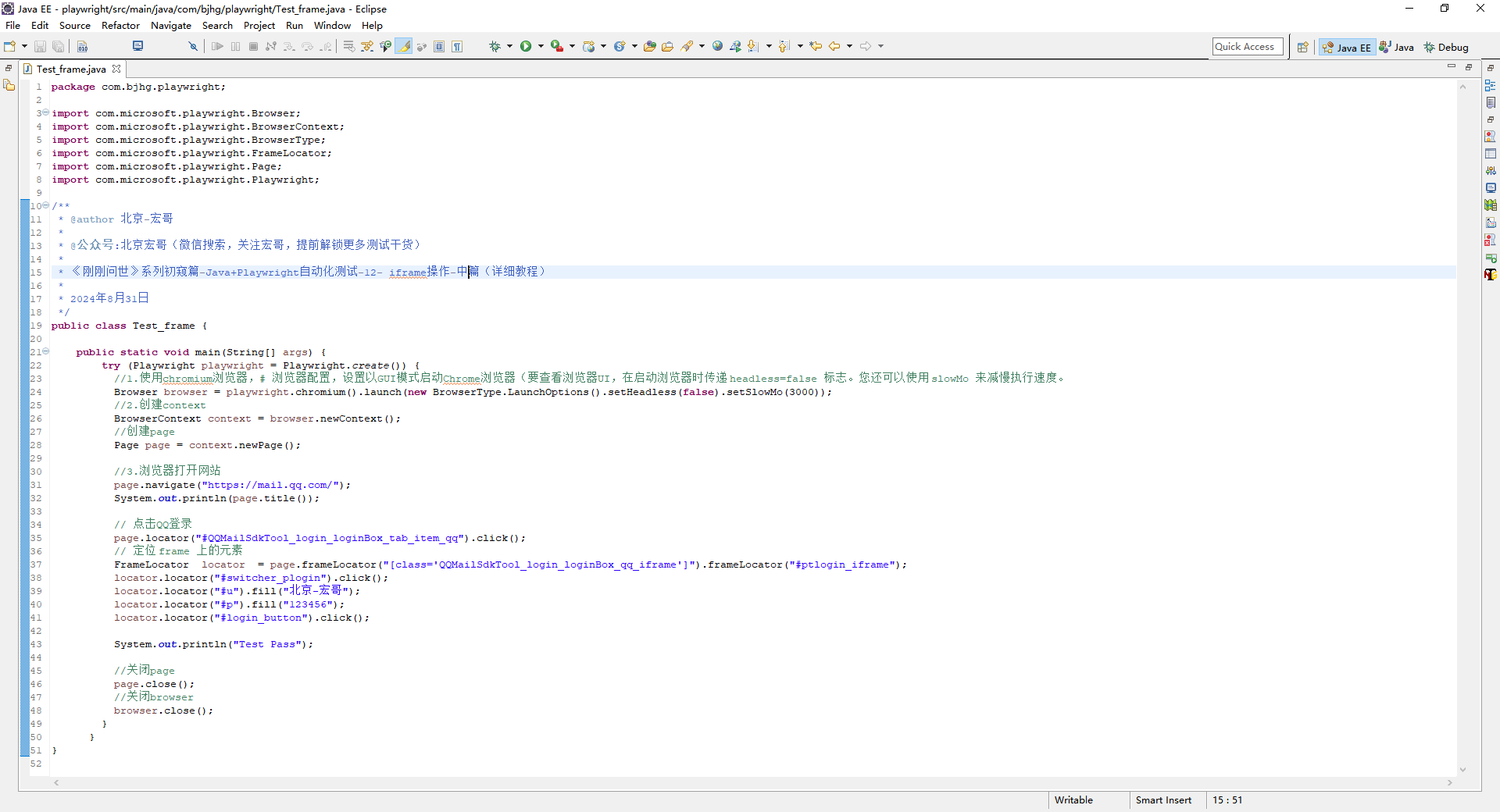Maximize the editor area
This screenshot has width=1500, height=812.
coord(1469,67)
